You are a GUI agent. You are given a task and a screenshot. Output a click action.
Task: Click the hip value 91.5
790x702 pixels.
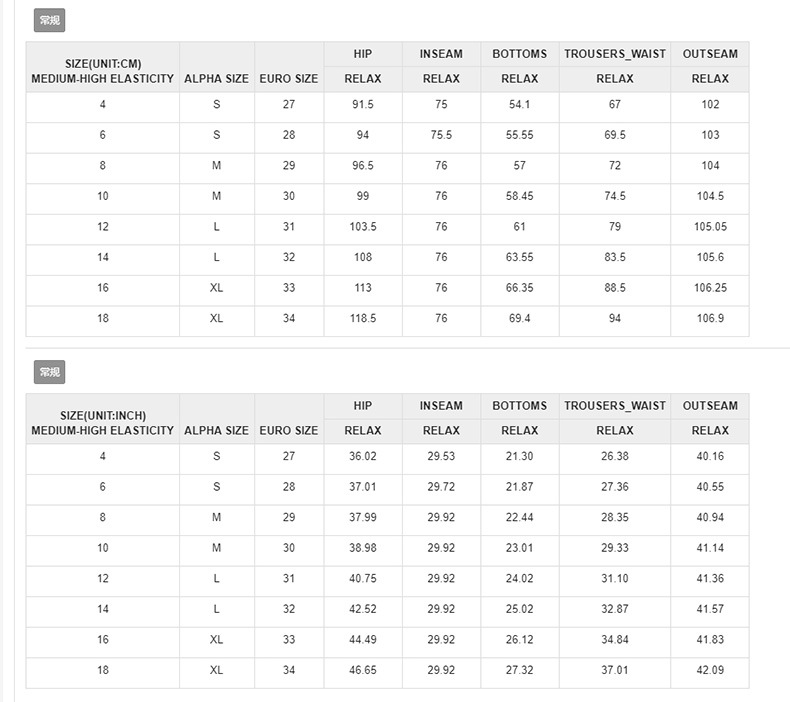coord(363,105)
